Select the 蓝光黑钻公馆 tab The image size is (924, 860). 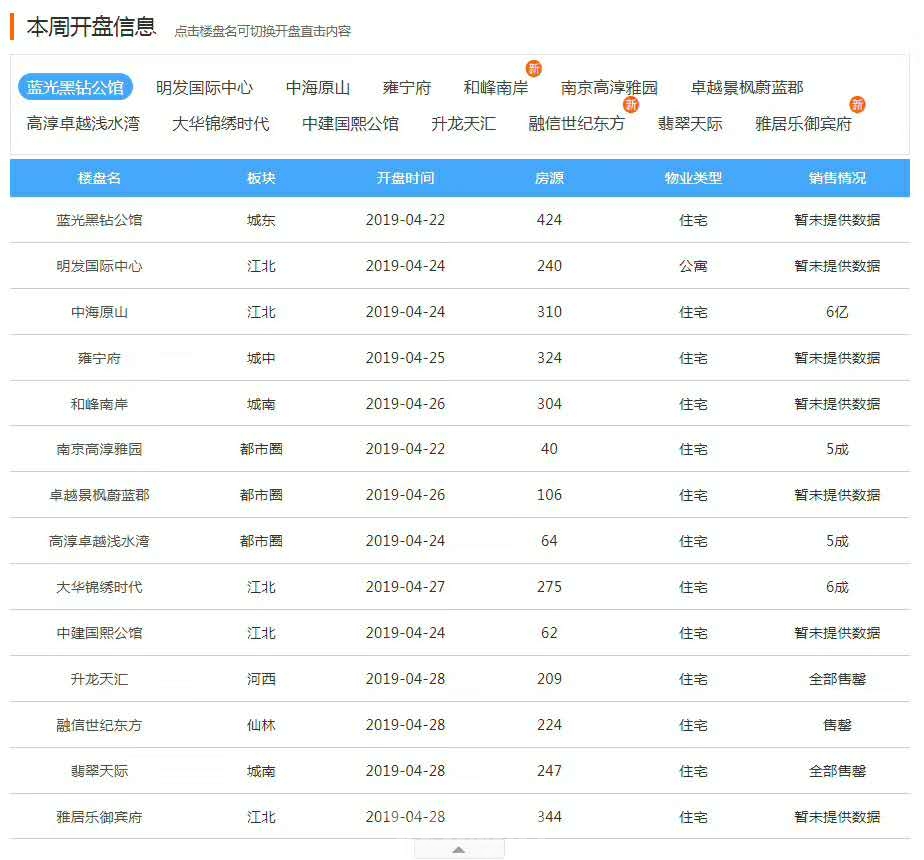[x=75, y=87]
